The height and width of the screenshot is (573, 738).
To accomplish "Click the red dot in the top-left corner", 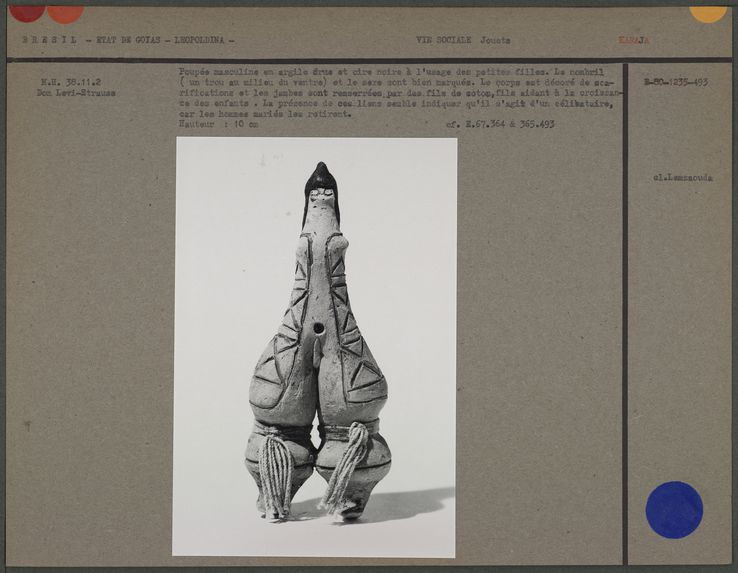I will coord(27,12).
